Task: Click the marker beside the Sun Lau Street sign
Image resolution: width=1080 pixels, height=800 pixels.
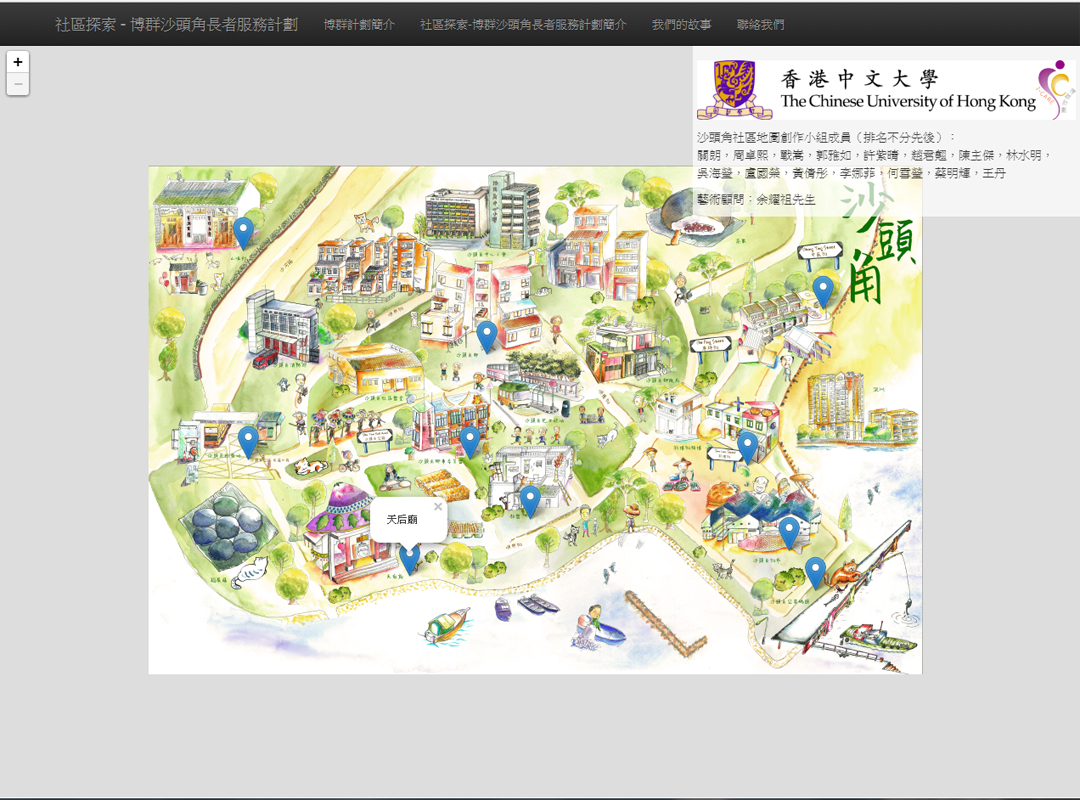Action: pos(748,445)
